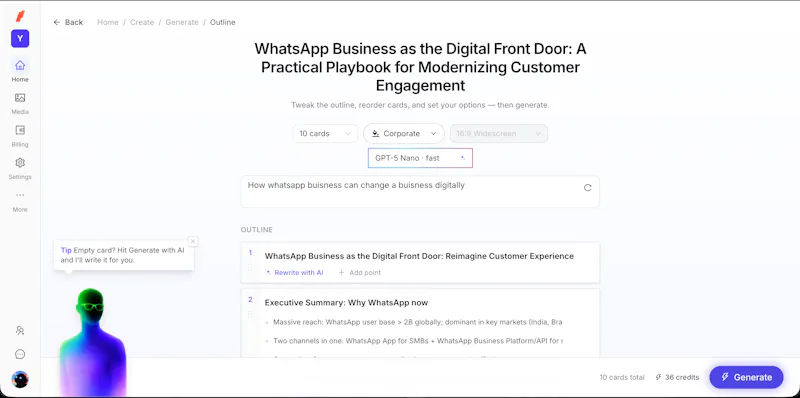Open the More menu in sidebar
800x398 pixels.
[20, 201]
